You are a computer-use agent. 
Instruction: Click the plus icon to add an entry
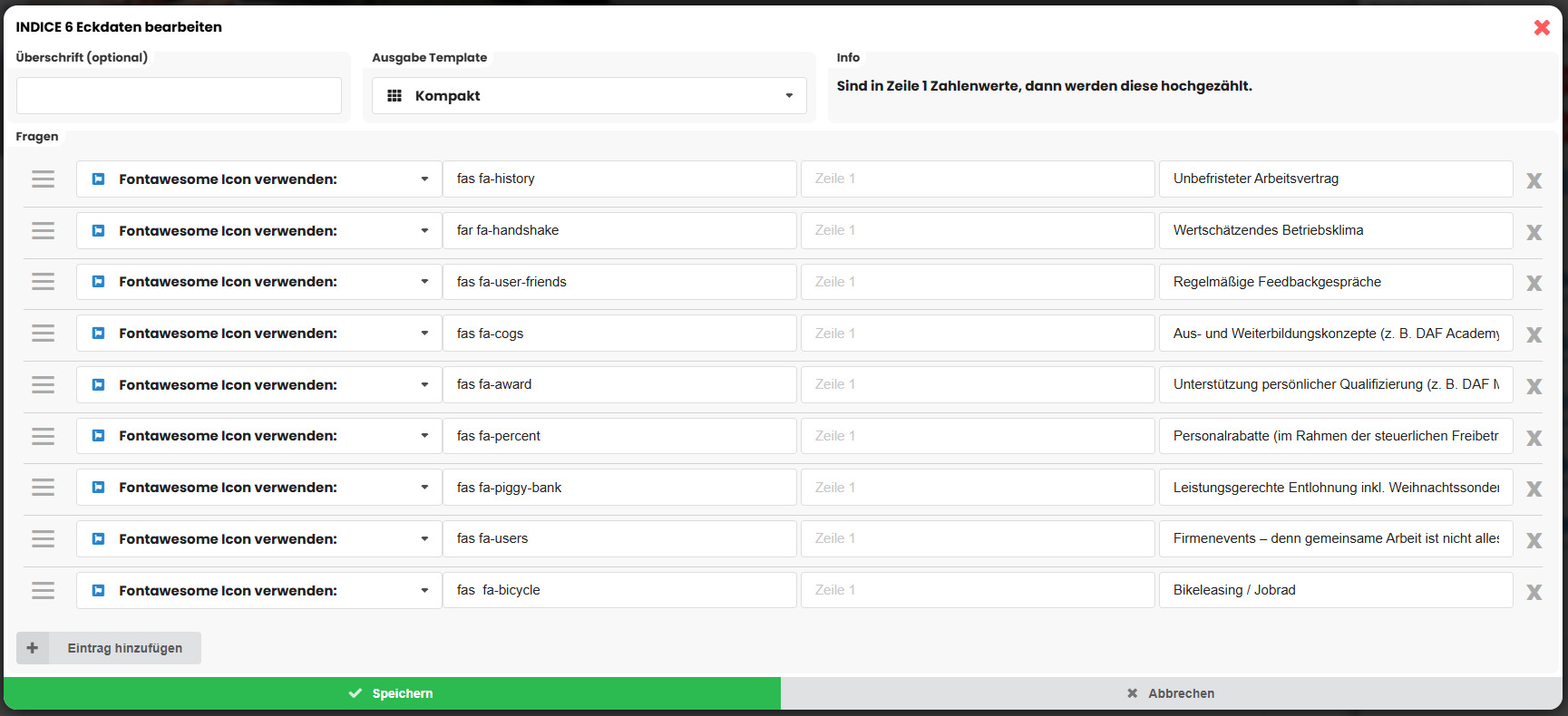pos(33,648)
